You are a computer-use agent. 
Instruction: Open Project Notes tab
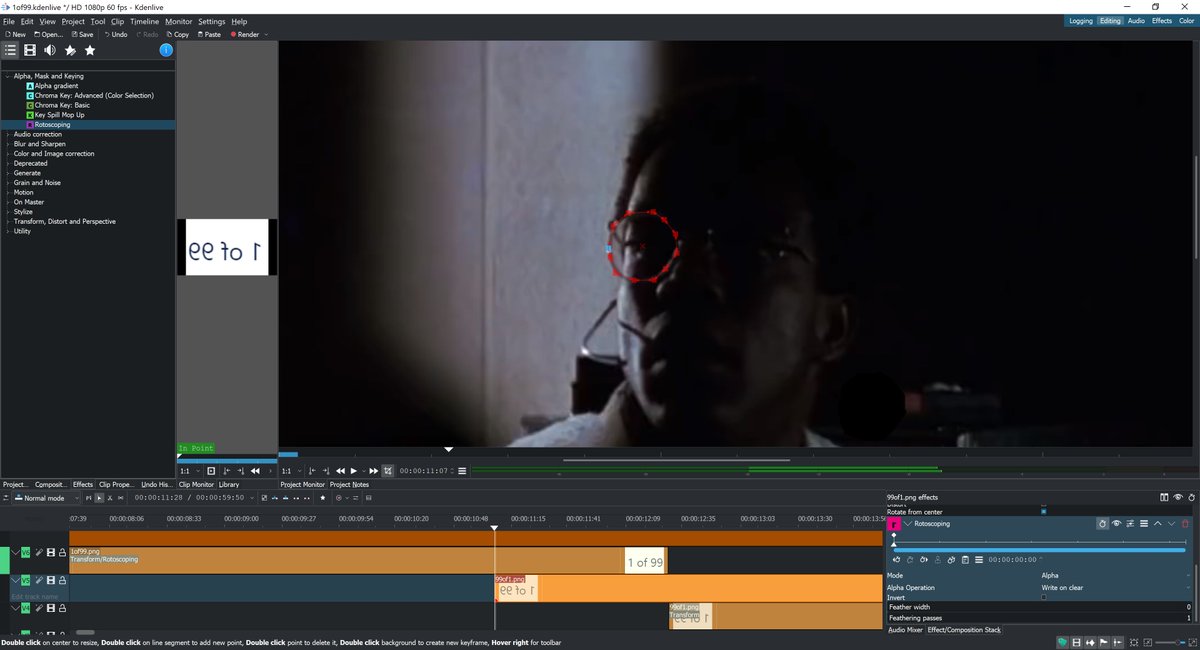pyautogui.click(x=349, y=485)
